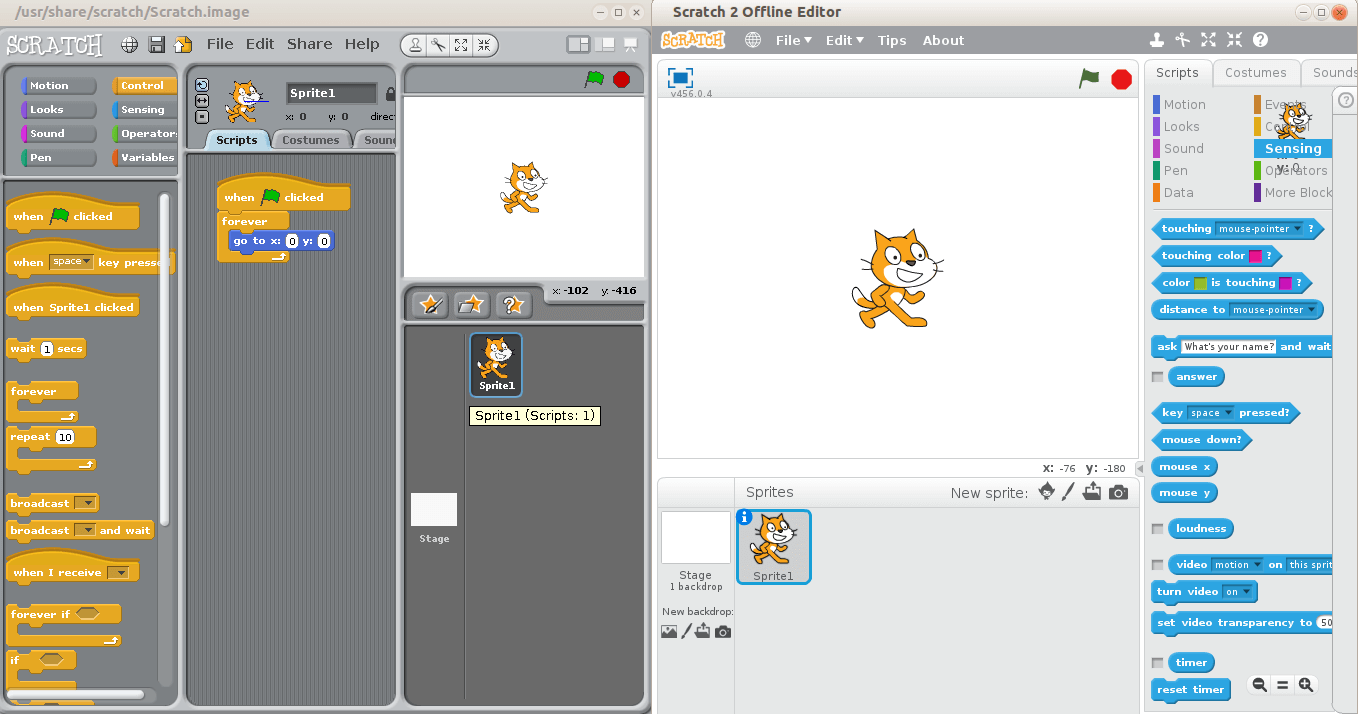Switch to small stage layout in Scratch 1.4
The image size is (1358, 714).
pyautogui.click(x=578, y=44)
